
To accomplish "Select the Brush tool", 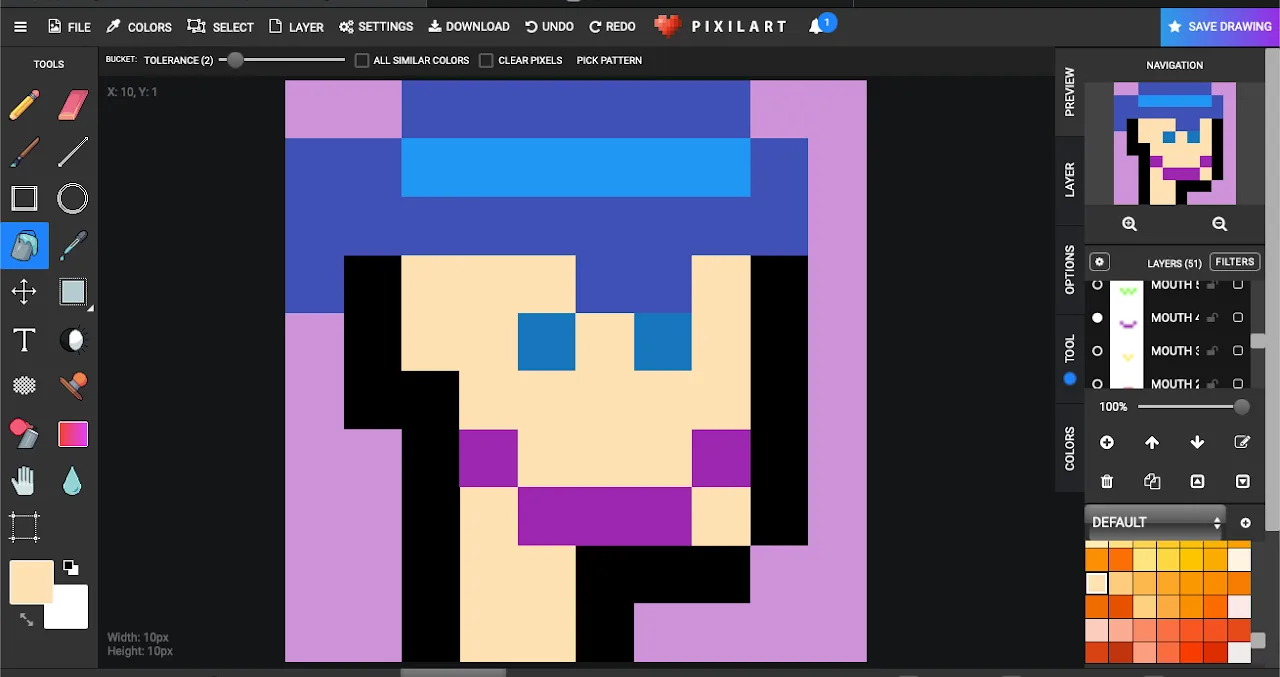I will coord(24,152).
